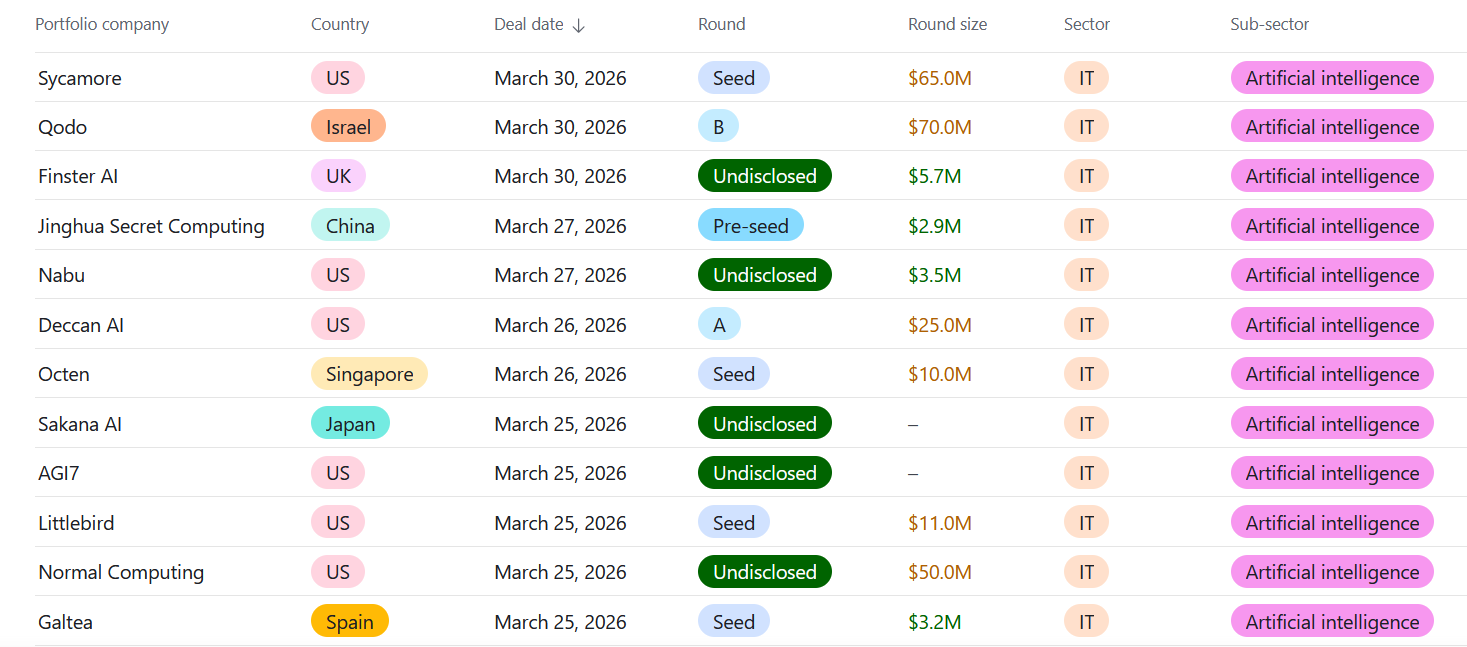Click the UK country tag
1467x647 pixels.
point(338,176)
